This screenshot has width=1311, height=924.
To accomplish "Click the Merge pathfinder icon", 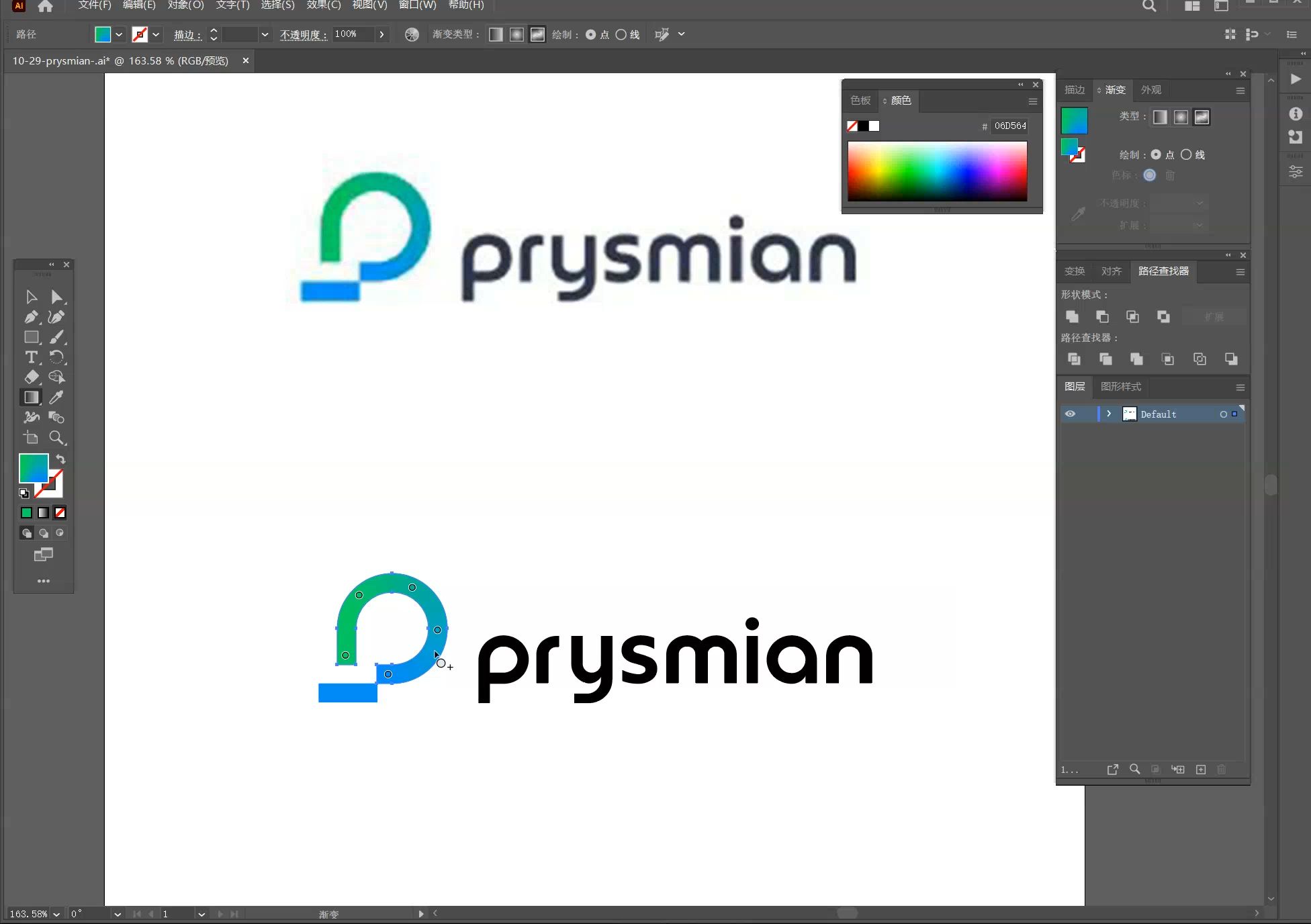I will pos(1136,359).
